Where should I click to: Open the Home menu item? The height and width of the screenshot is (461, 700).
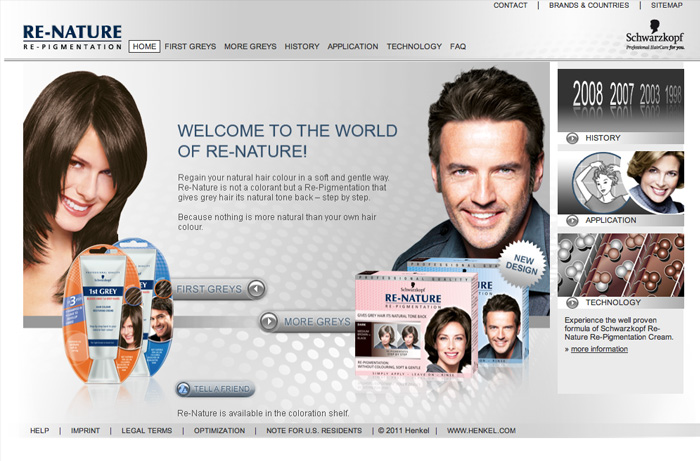click(x=144, y=46)
